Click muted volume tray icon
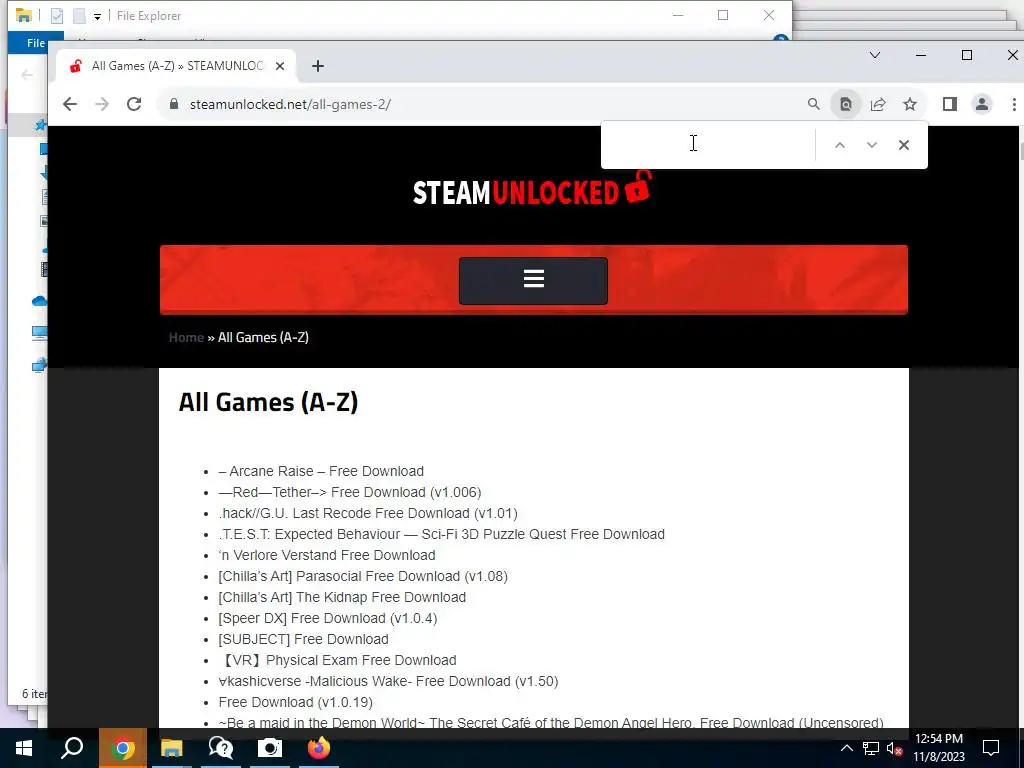The height and width of the screenshot is (768, 1024). [x=894, y=748]
